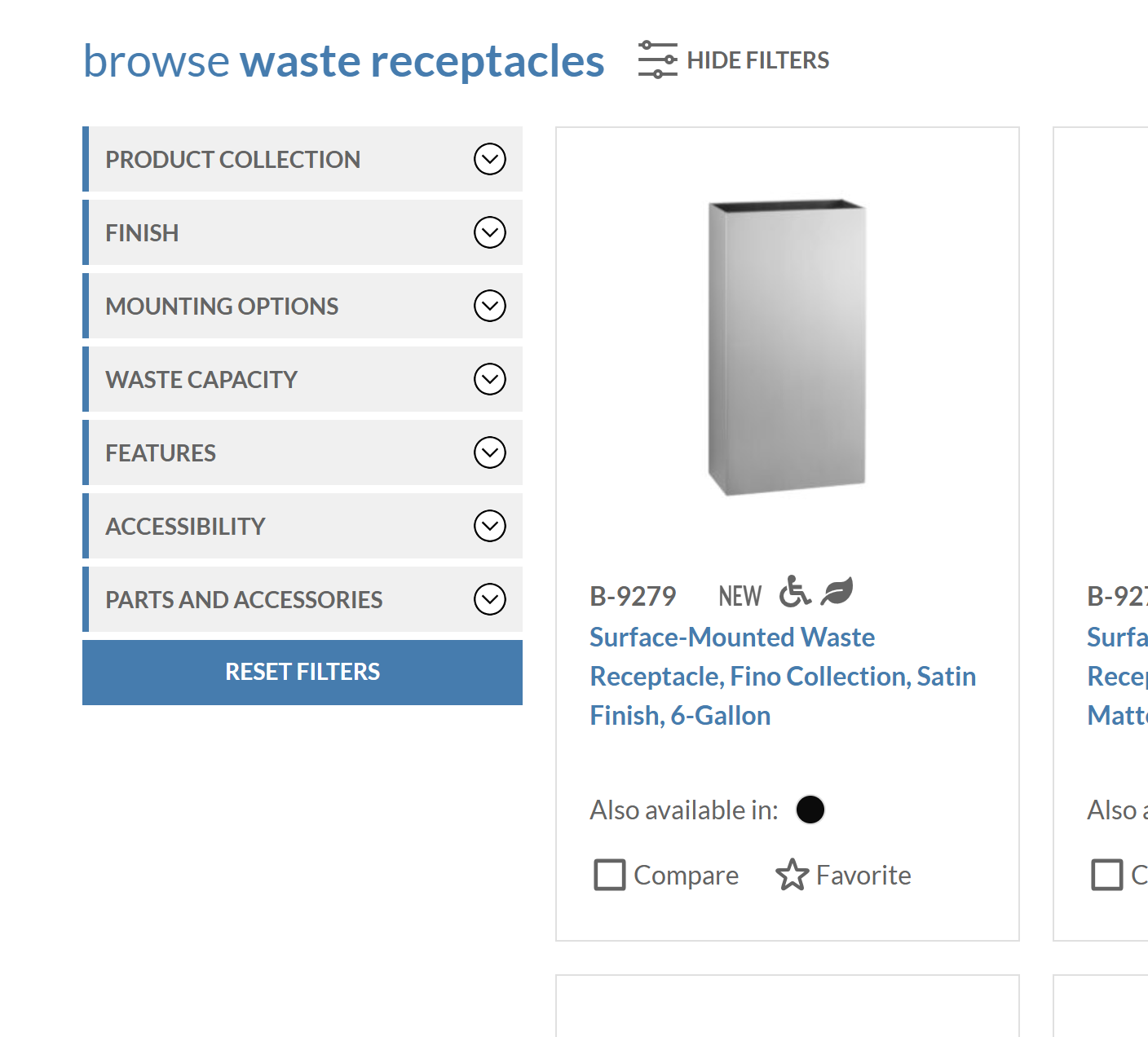Expand the Finish filter section
This screenshot has width=1148, height=1037.
[302, 232]
